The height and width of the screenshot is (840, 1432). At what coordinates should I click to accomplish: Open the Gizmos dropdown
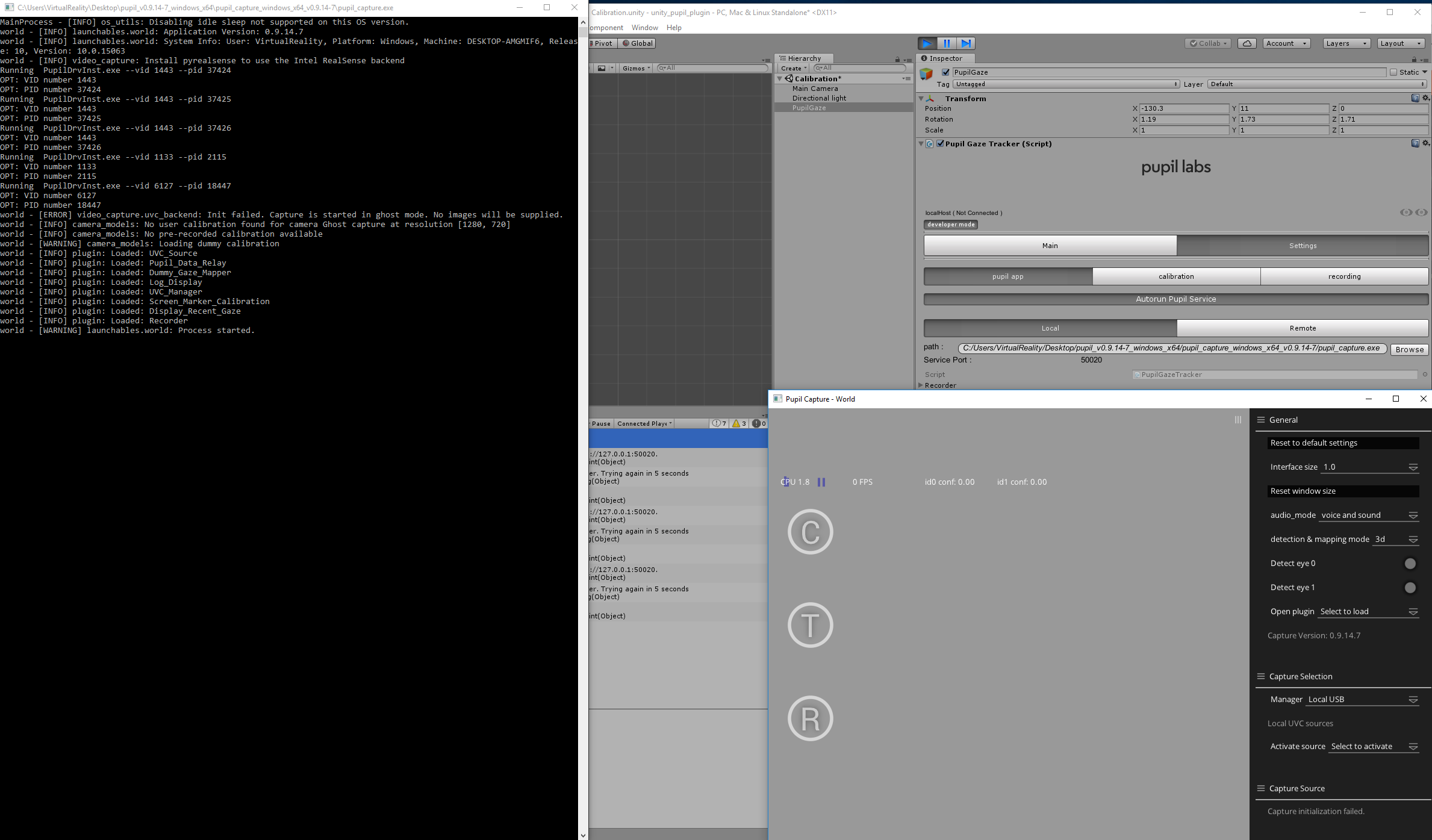pyautogui.click(x=636, y=68)
